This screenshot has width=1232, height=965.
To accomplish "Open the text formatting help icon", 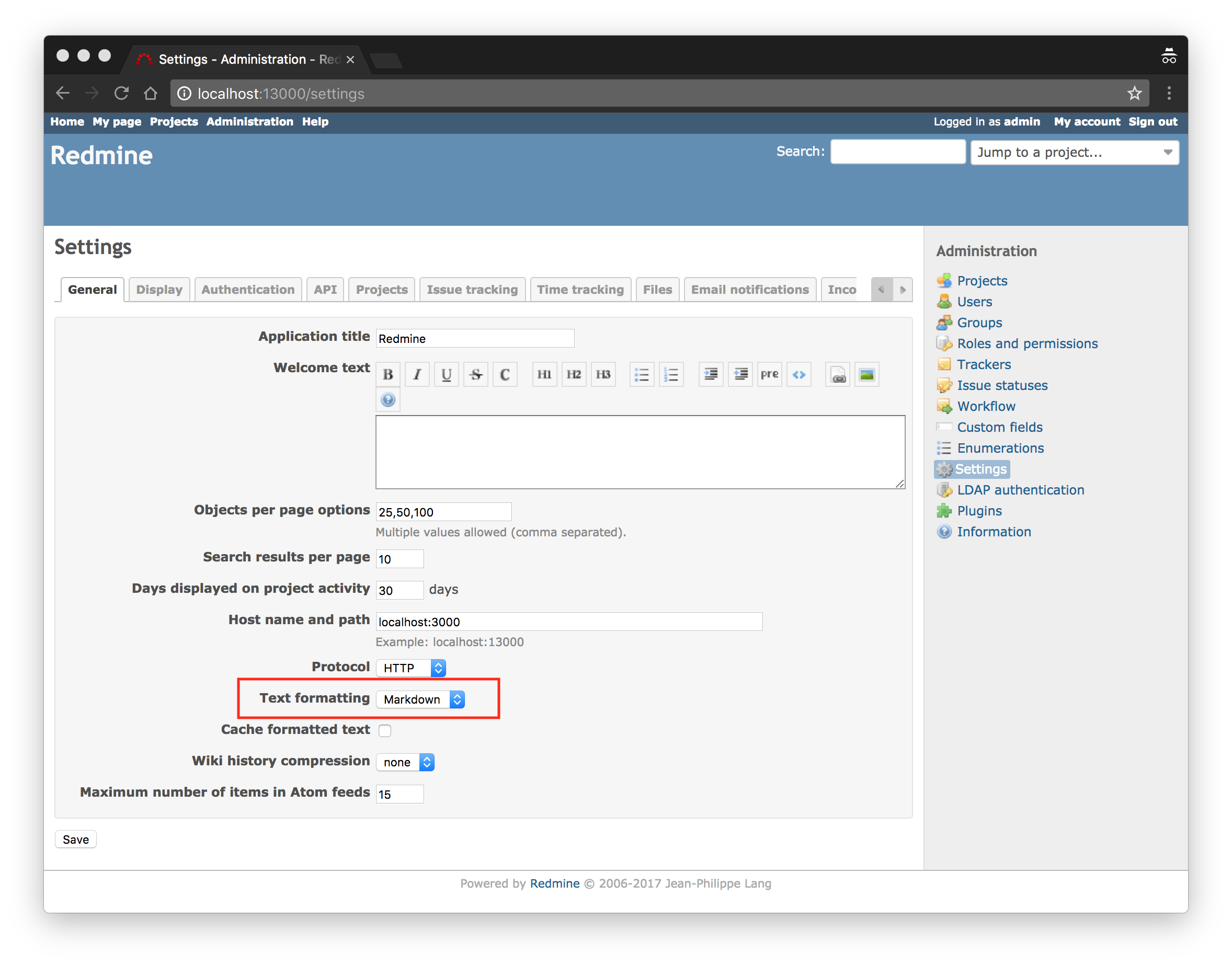I will (387, 400).
